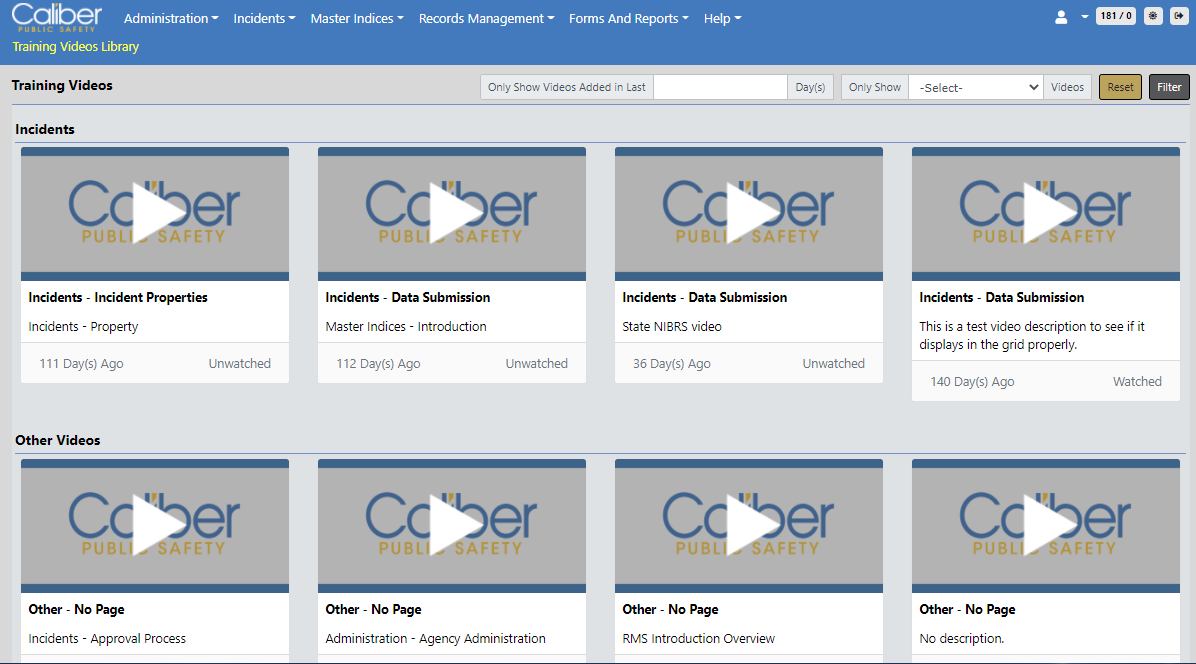Play the Incident Properties video
Image resolution: width=1196 pixels, height=664 pixels.
coord(155,213)
